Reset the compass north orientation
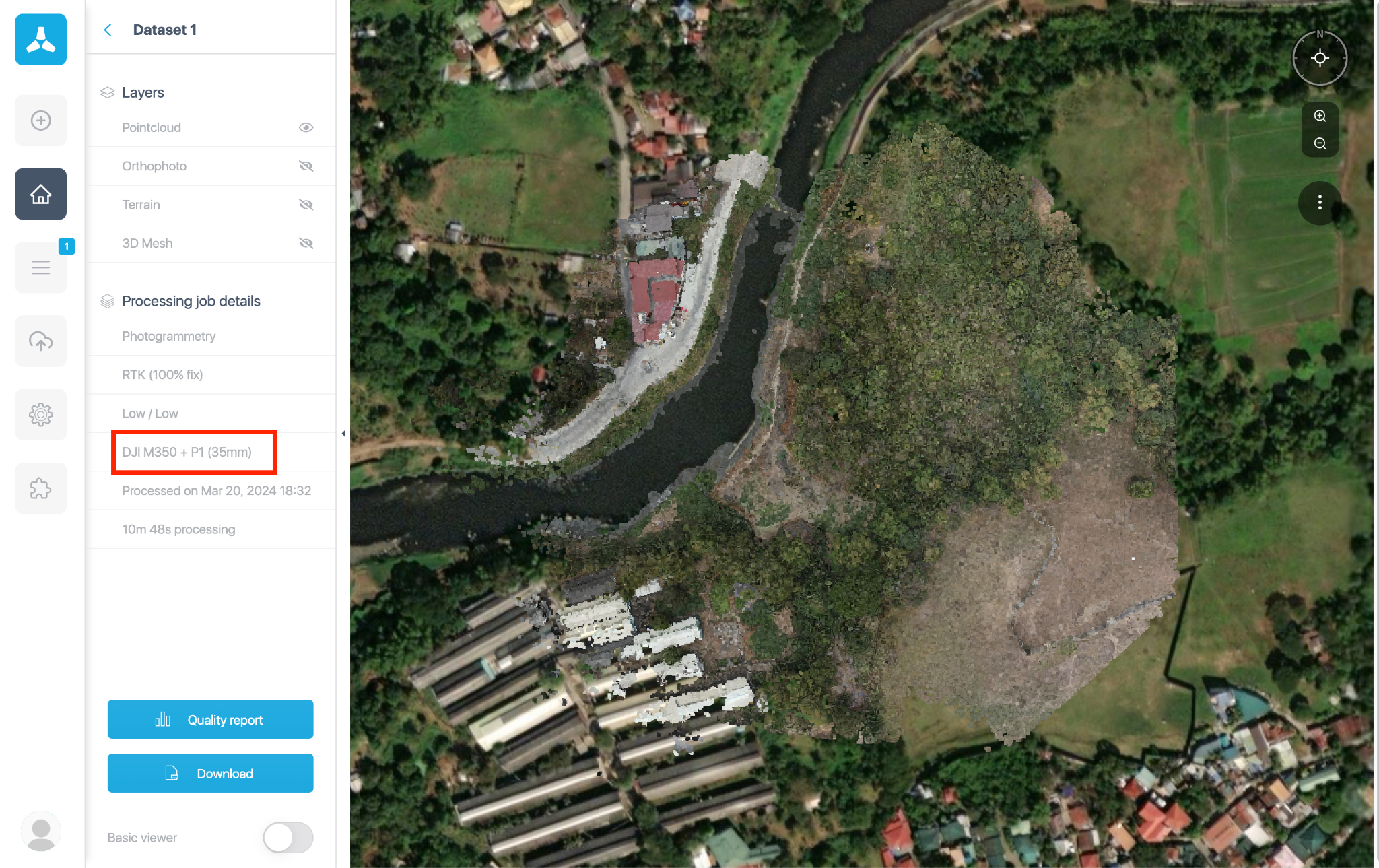This screenshot has width=1379, height=868. point(1320,58)
